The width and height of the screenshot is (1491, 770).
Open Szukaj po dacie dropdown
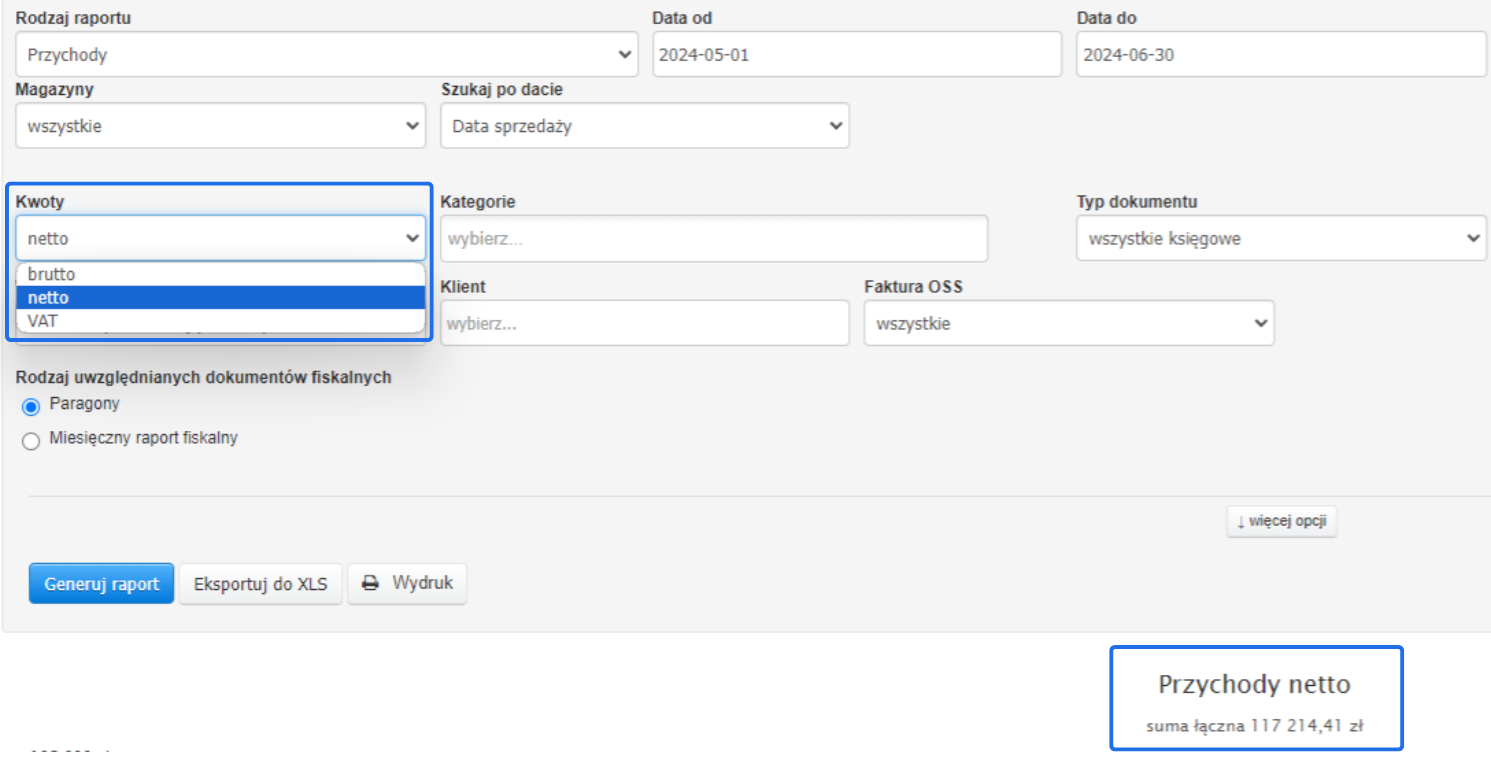[x=644, y=127]
